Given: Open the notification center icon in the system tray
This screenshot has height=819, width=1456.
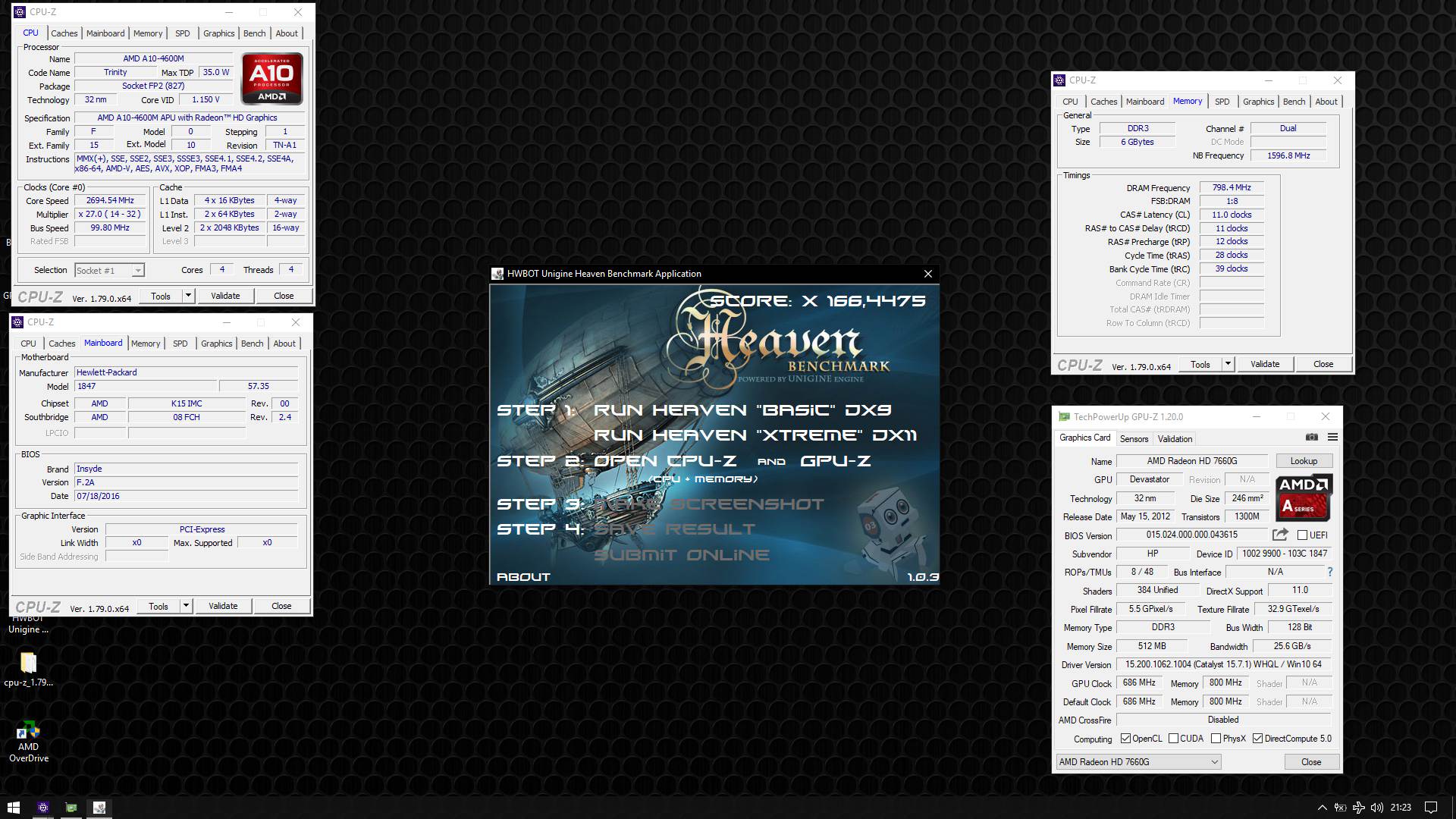Looking at the screenshot, I should pos(1431,808).
